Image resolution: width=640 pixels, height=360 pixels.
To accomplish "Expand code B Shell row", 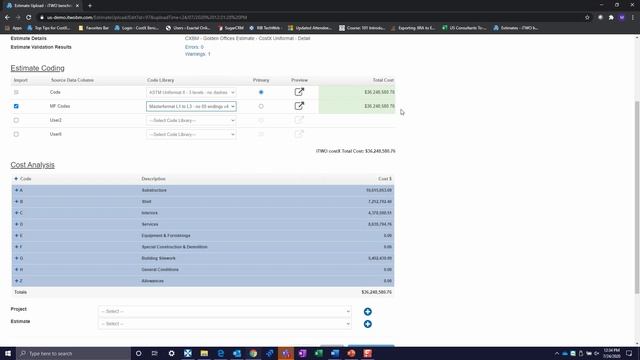I will [17, 202].
